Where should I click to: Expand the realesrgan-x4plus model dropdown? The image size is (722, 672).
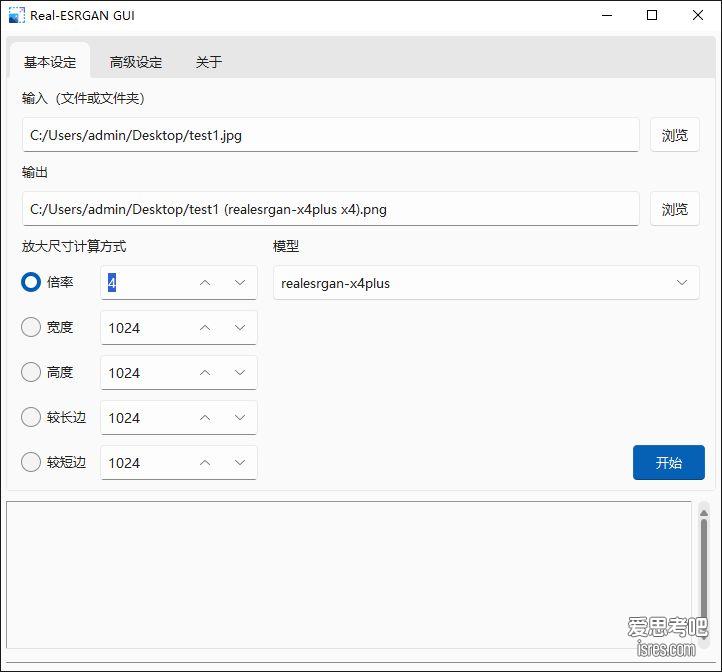[486, 283]
